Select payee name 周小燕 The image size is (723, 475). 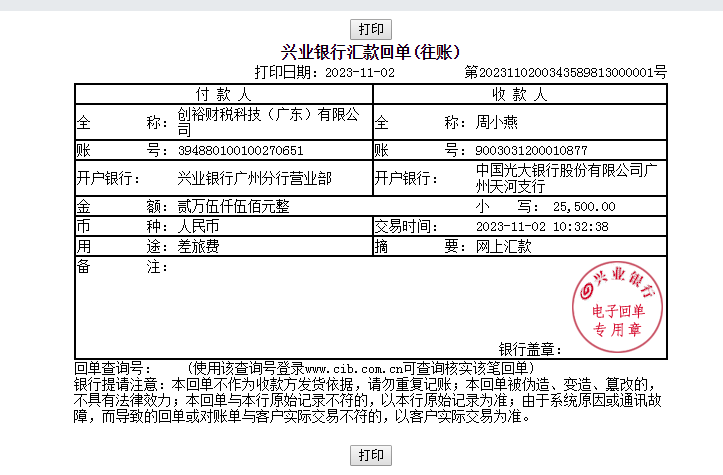[497, 123]
